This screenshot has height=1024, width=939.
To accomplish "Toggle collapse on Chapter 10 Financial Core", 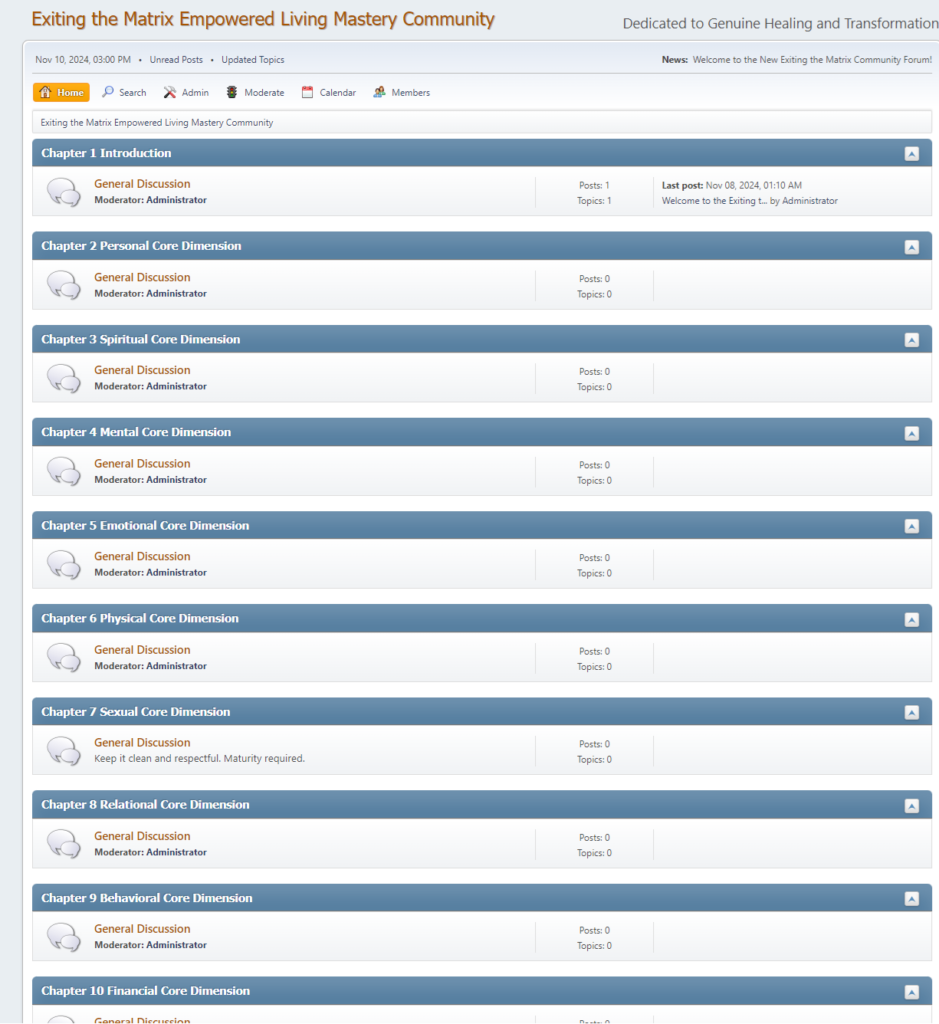I will (x=911, y=992).
